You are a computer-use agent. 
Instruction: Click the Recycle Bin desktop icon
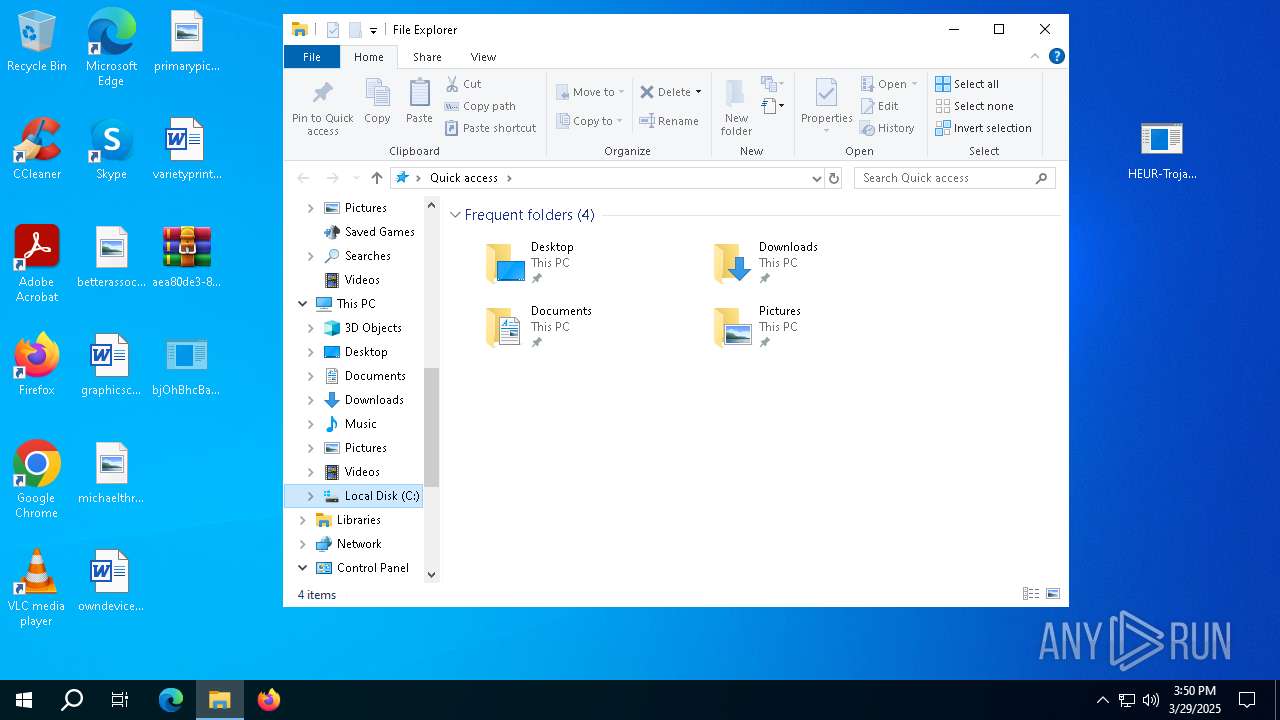tap(37, 42)
